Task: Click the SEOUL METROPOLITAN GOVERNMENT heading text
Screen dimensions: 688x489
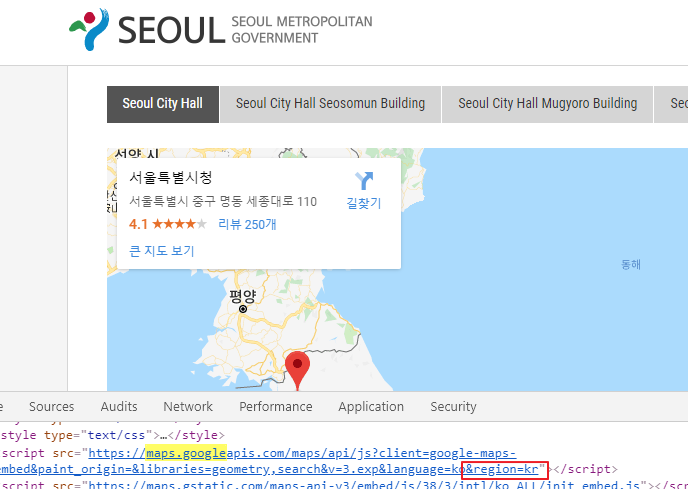Action: pyautogui.click(x=302, y=29)
